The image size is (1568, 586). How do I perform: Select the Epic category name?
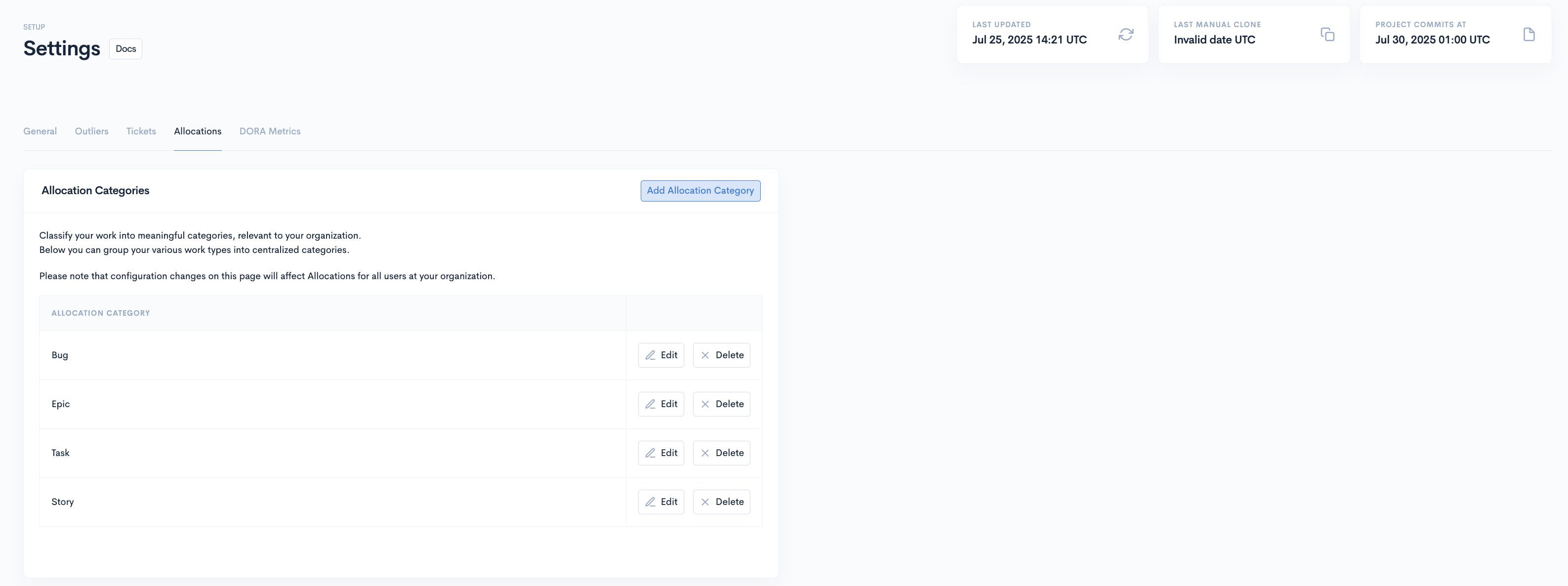click(60, 404)
